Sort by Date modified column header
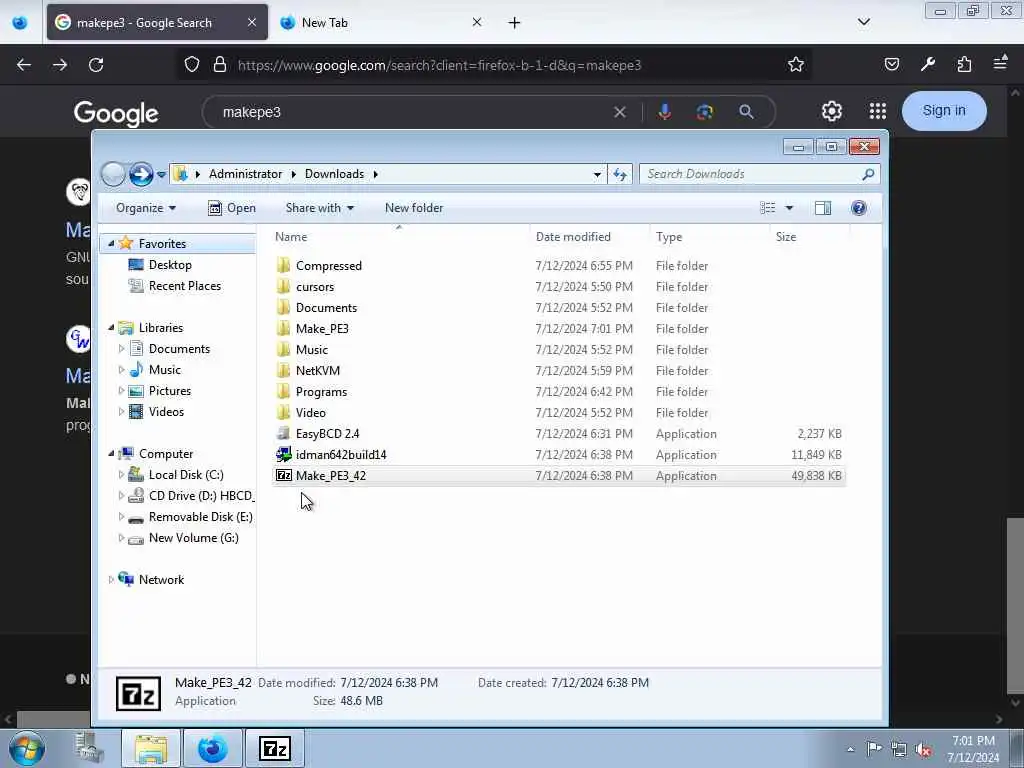 [590, 237]
